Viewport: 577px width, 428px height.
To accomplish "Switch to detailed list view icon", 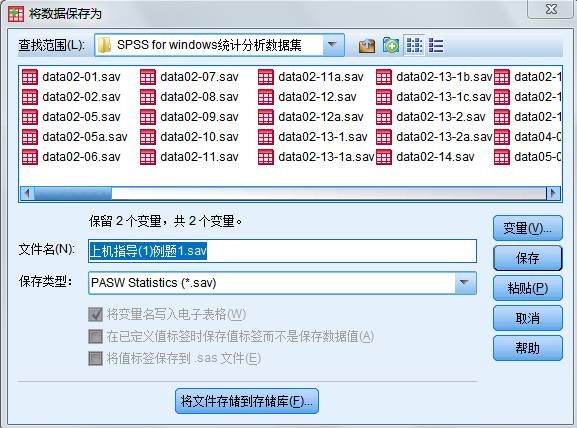I will [436, 46].
